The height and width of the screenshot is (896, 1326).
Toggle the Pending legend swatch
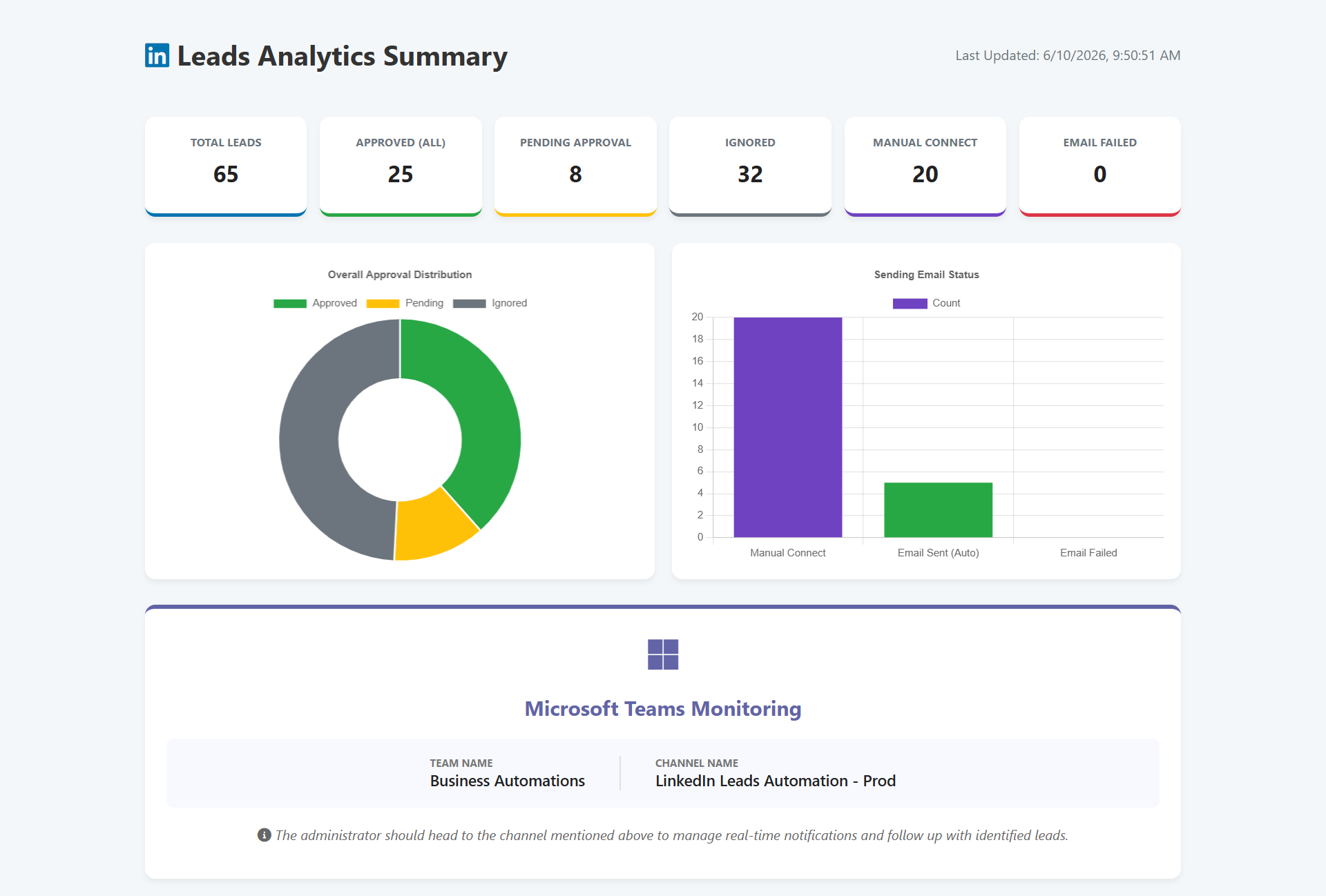[383, 303]
